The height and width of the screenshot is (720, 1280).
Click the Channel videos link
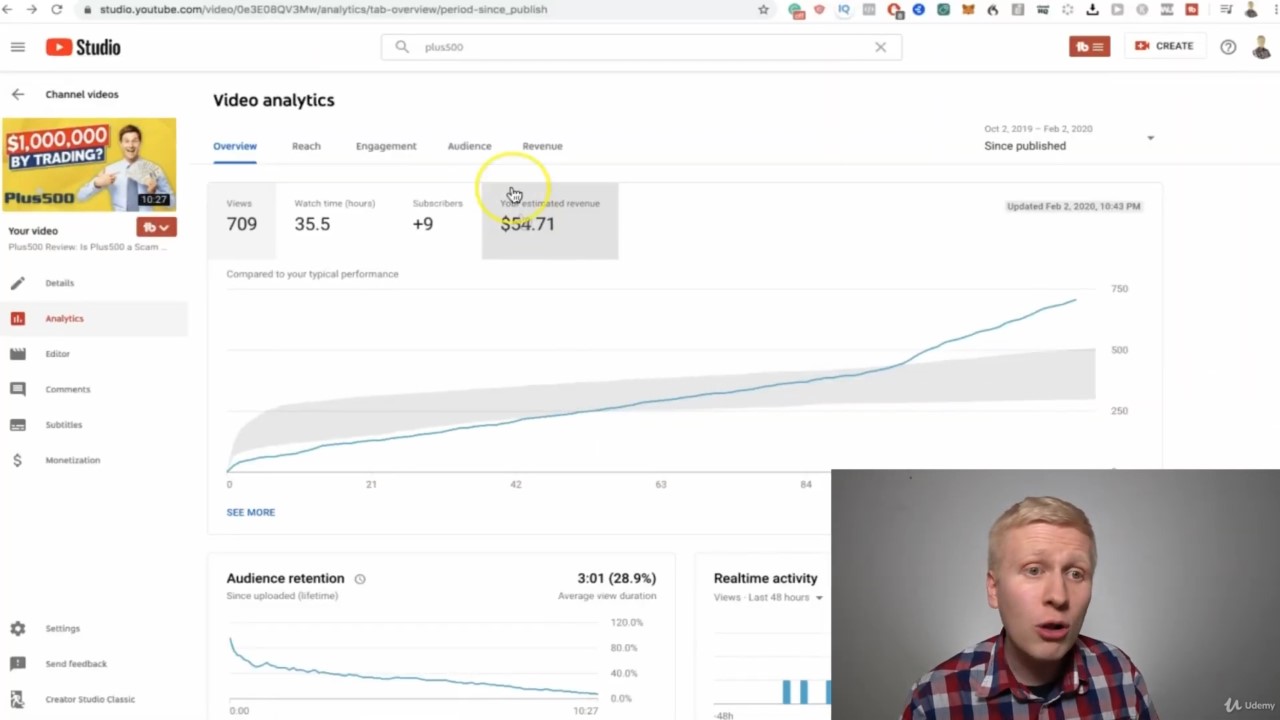click(x=82, y=94)
